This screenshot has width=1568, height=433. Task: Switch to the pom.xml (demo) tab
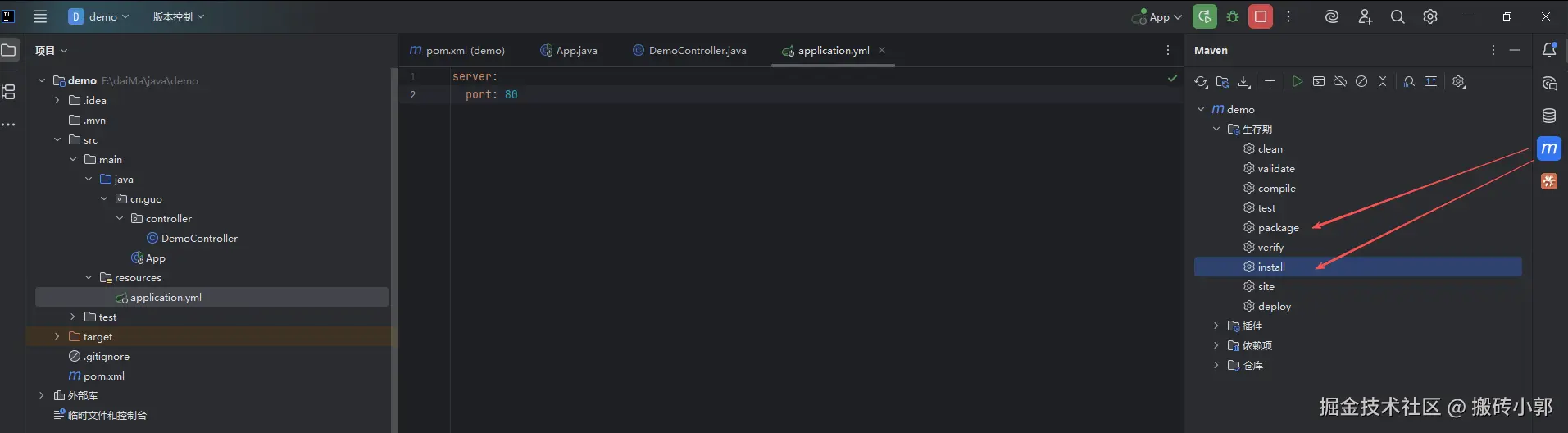457,51
